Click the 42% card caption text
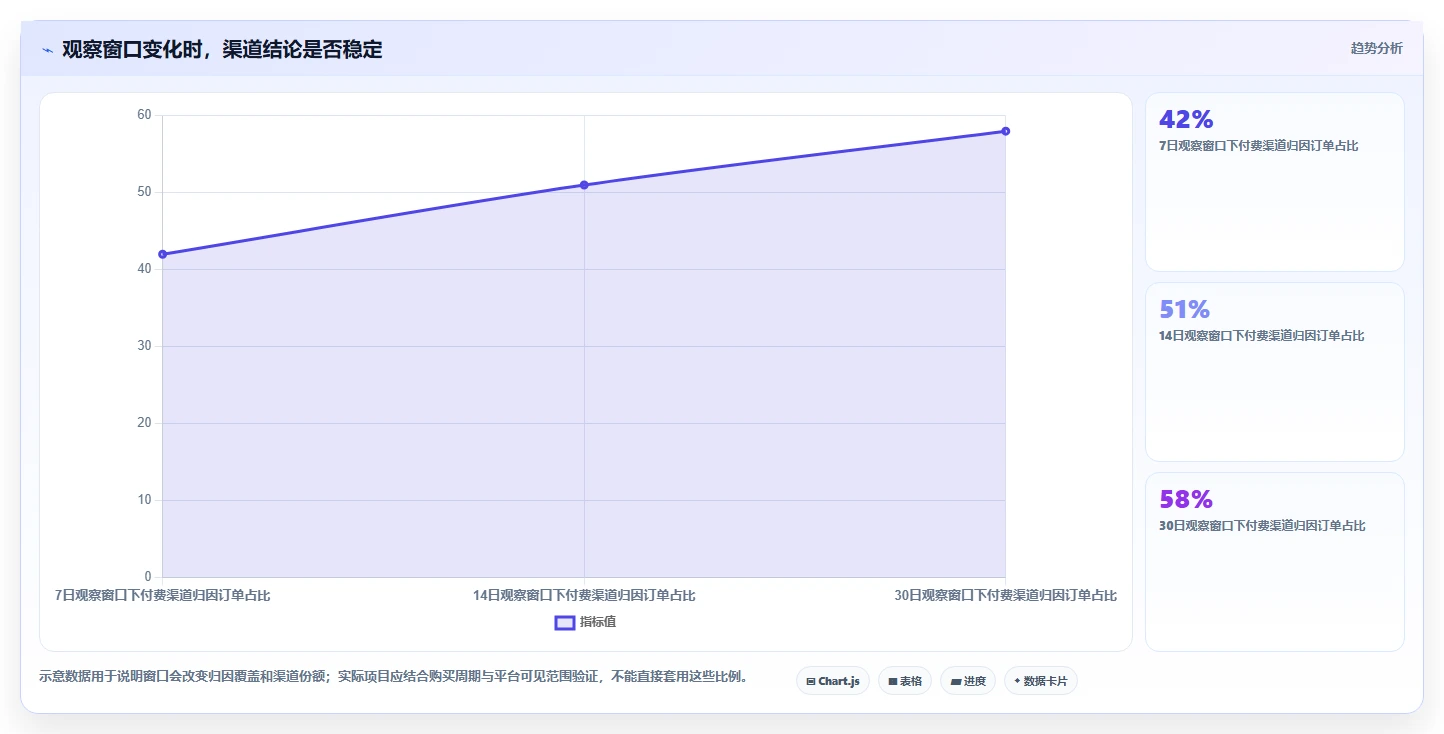This screenshot has height=734, width=1444. tap(1258, 146)
